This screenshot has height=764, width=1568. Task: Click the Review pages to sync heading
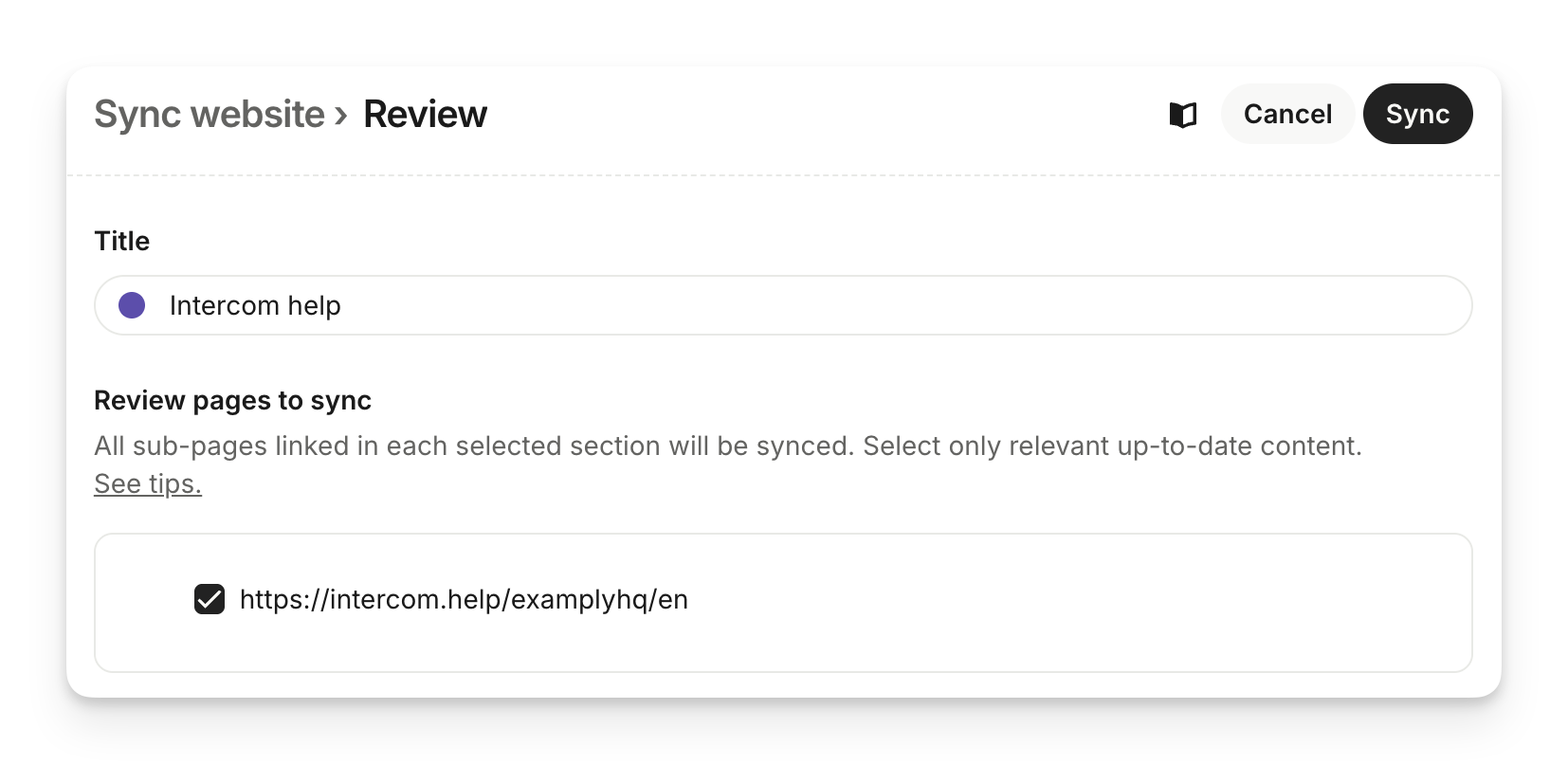coord(232,400)
